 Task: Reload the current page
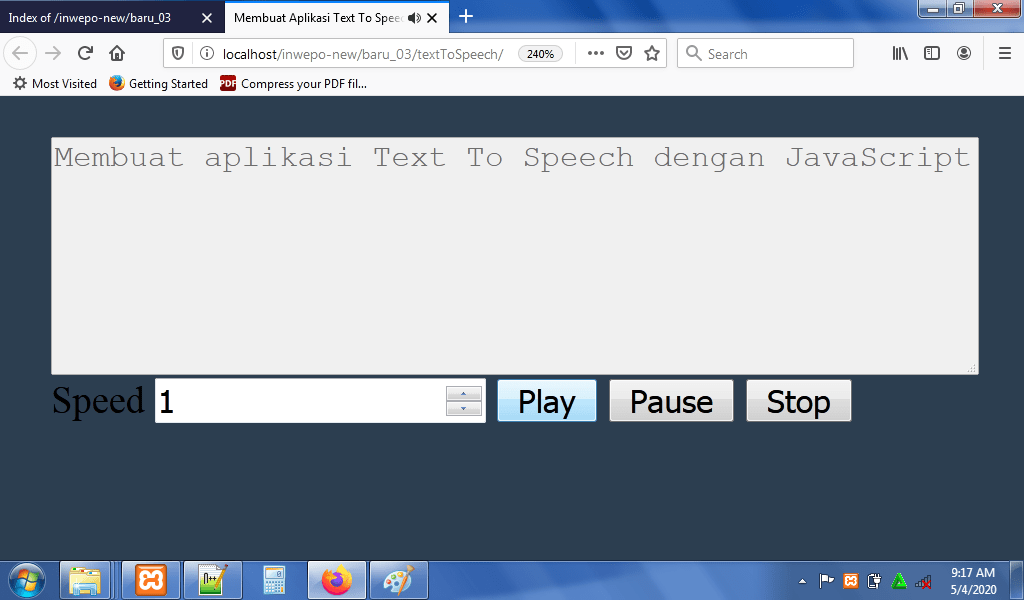(85, 54)
